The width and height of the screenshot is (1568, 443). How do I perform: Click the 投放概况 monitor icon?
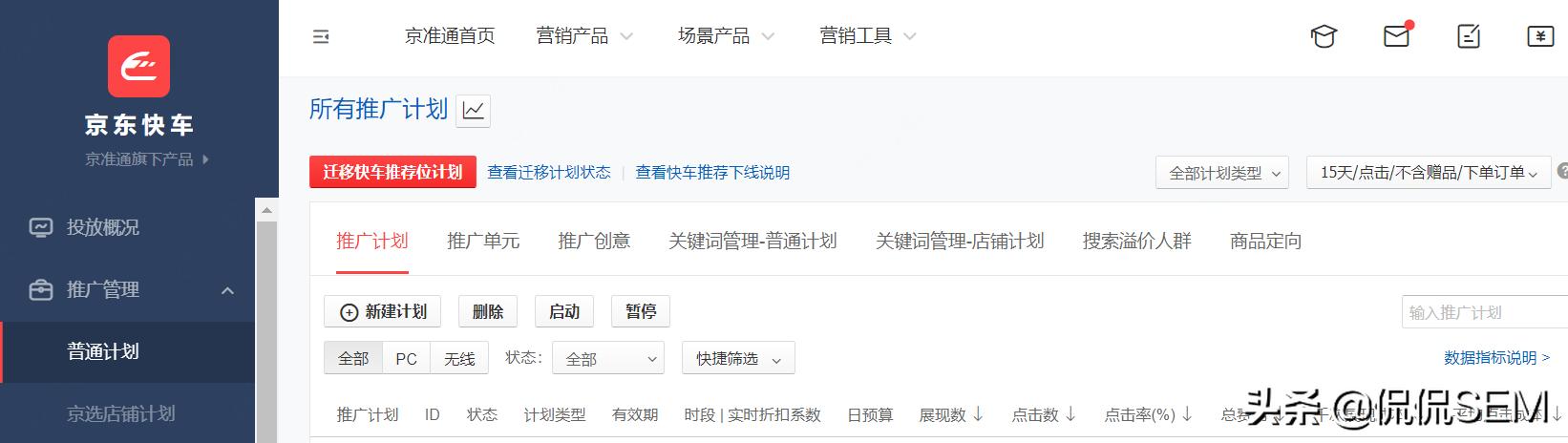[x=41, y=227]
